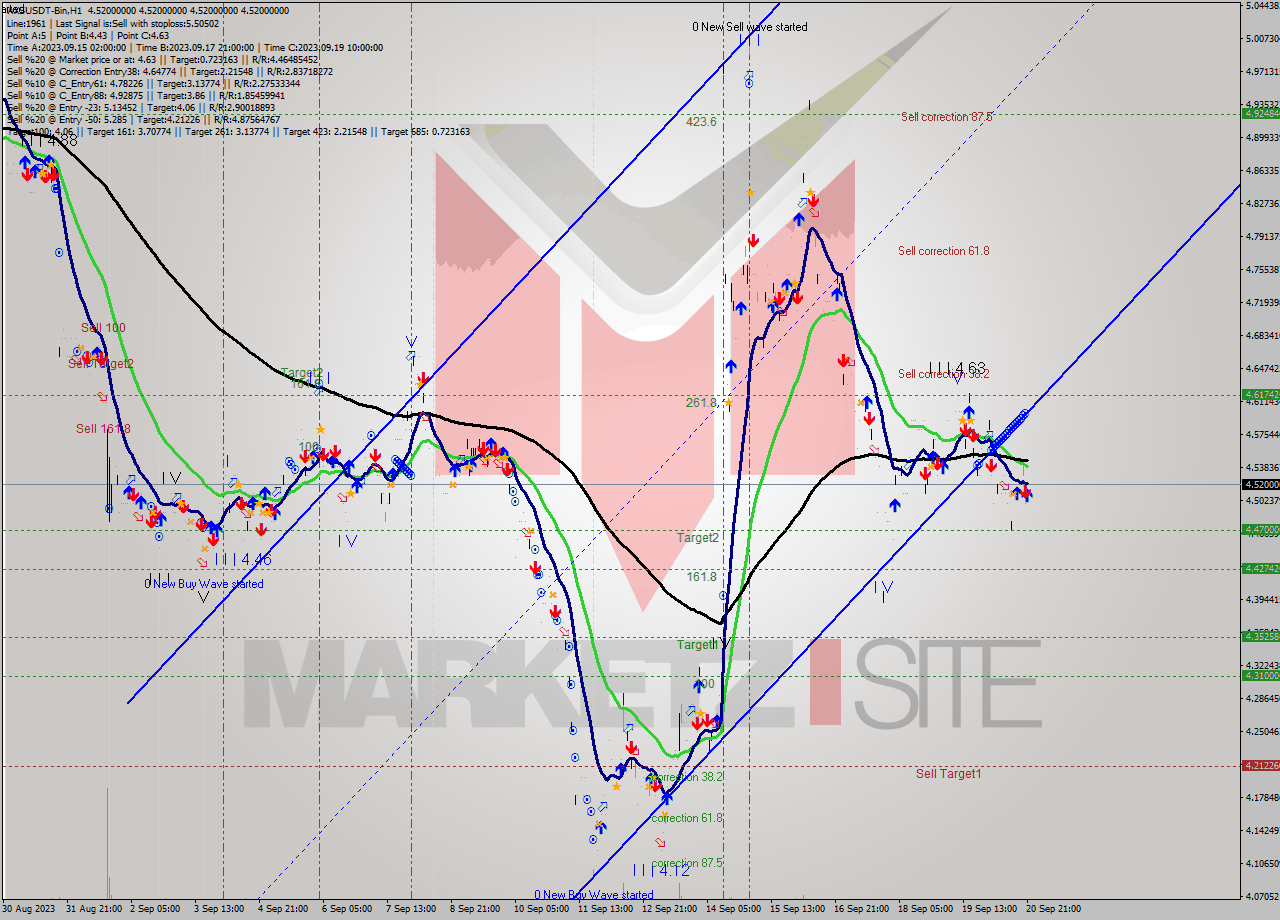Click the 'Sell correction 87.5' label
Viewport: 1280px width, 920px height.
pos(946,117)
